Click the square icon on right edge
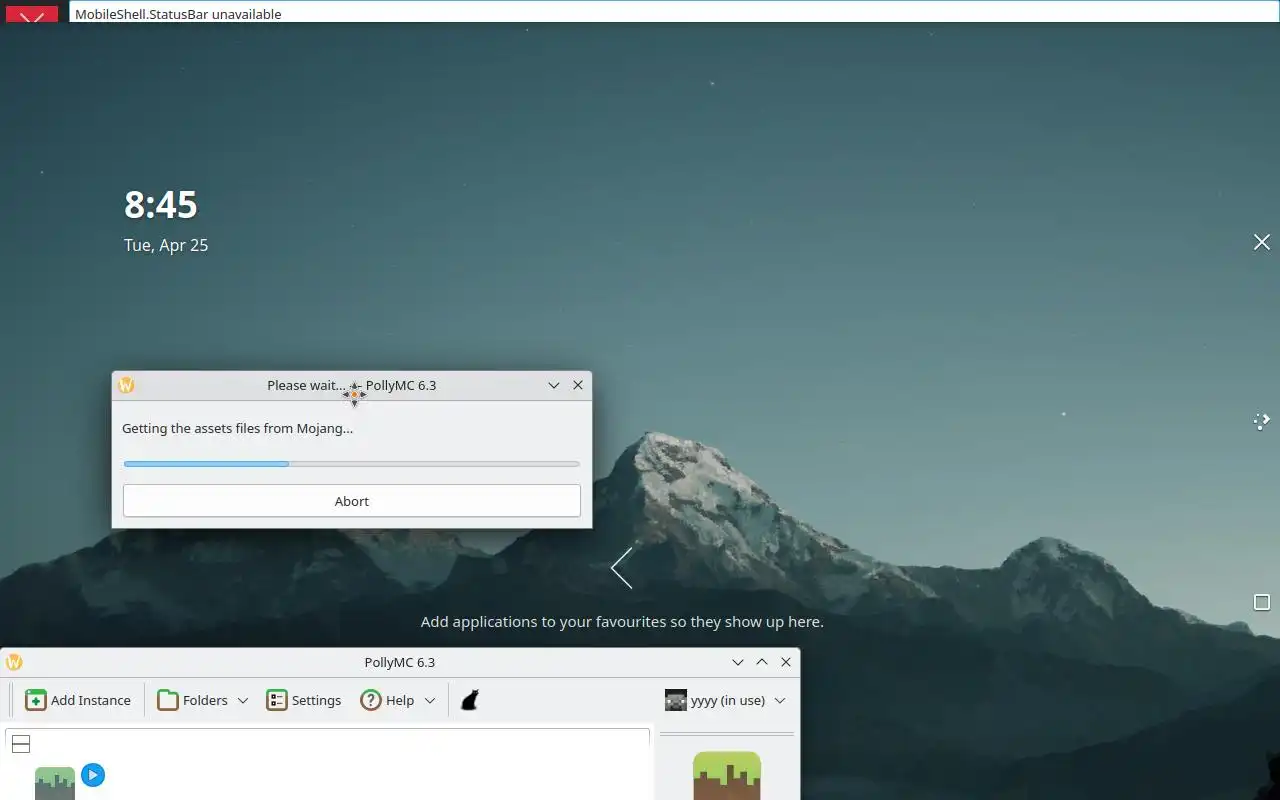The height and width of the screenshot is (800, 1280). pyautogui.click(x=1262, y=602)
